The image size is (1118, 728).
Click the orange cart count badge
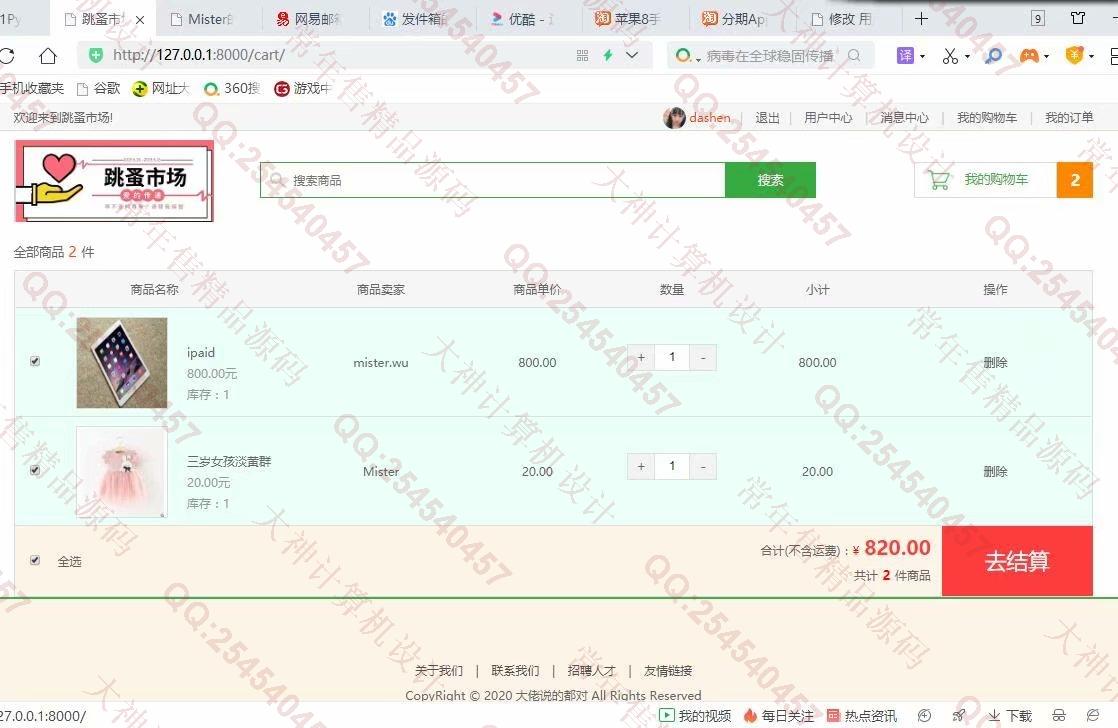[x=1075, y=180]
